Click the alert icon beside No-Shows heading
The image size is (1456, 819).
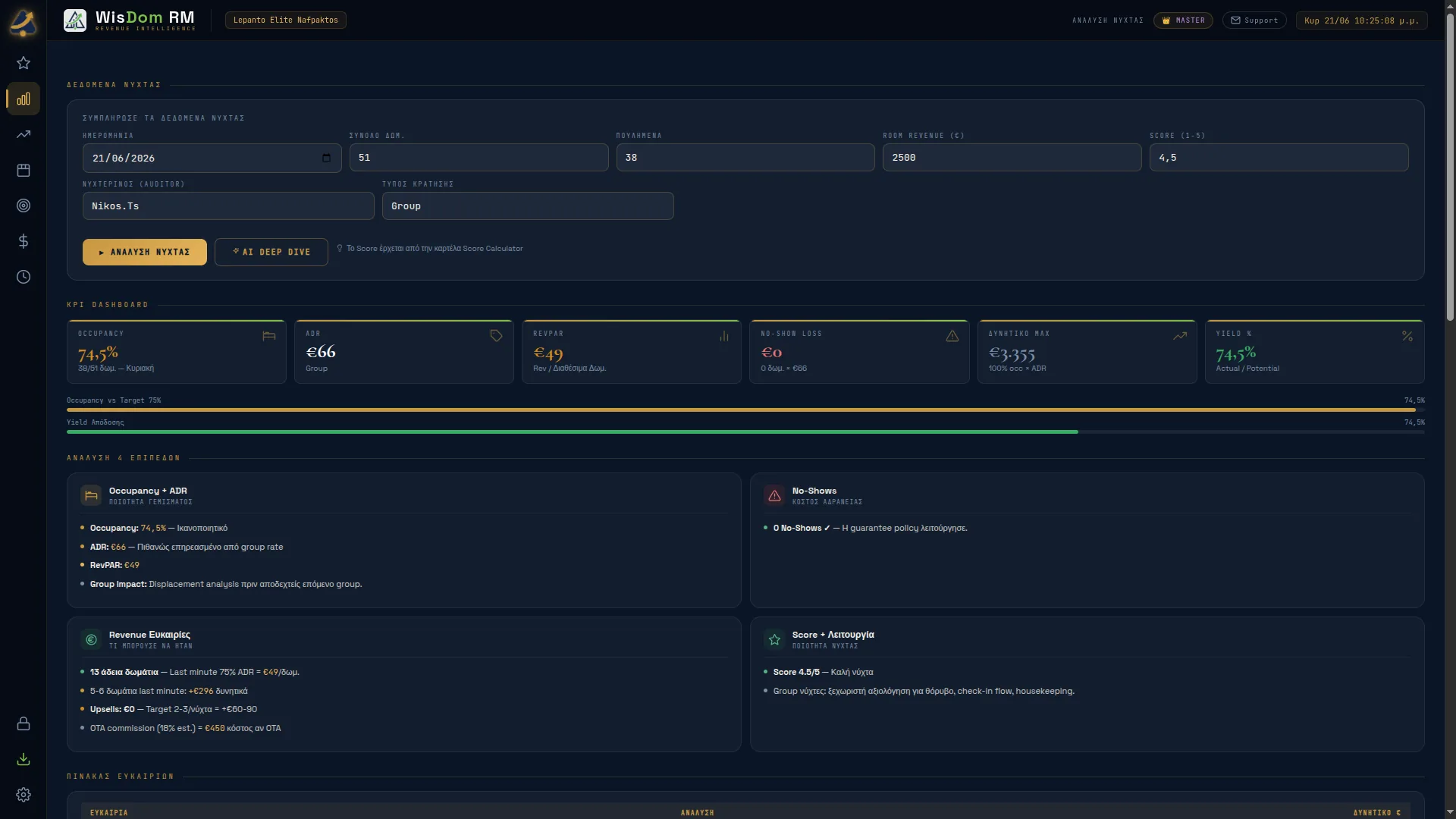coord(774,496)
